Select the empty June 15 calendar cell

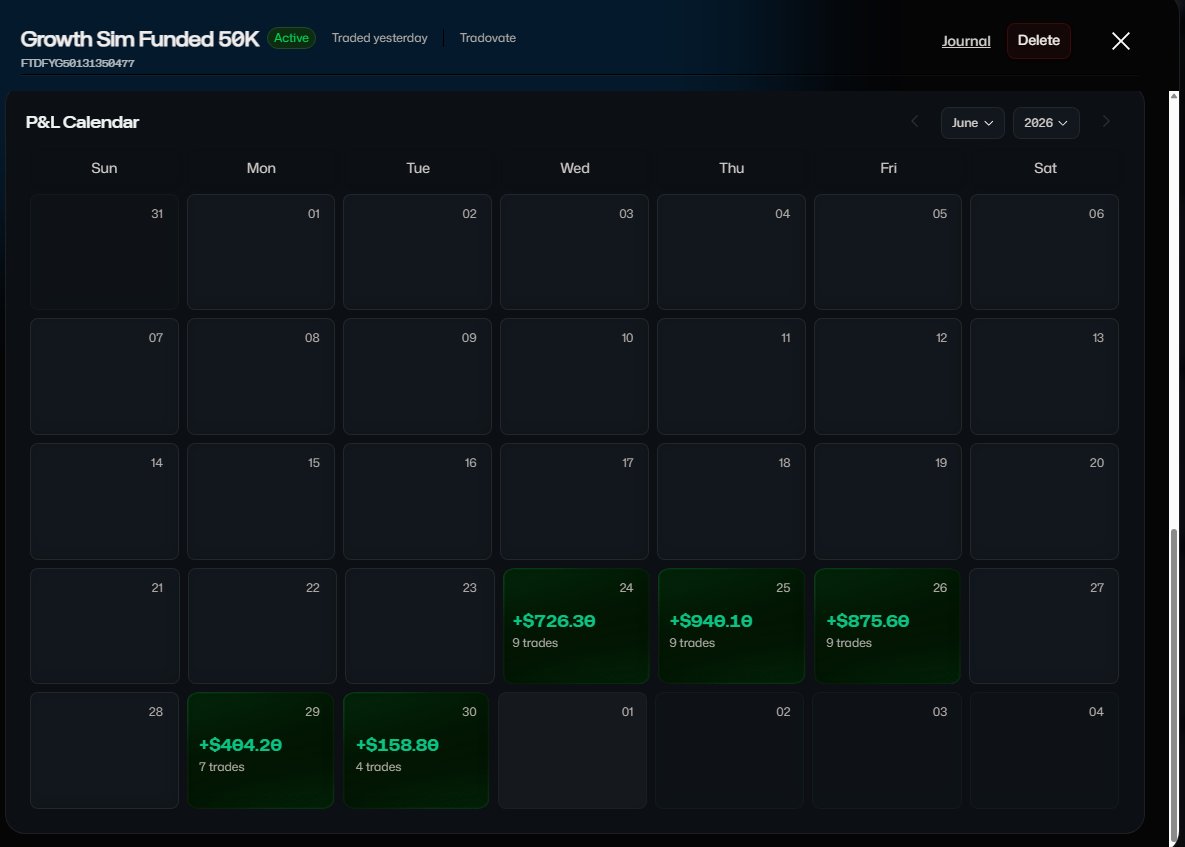pos(261,502)
